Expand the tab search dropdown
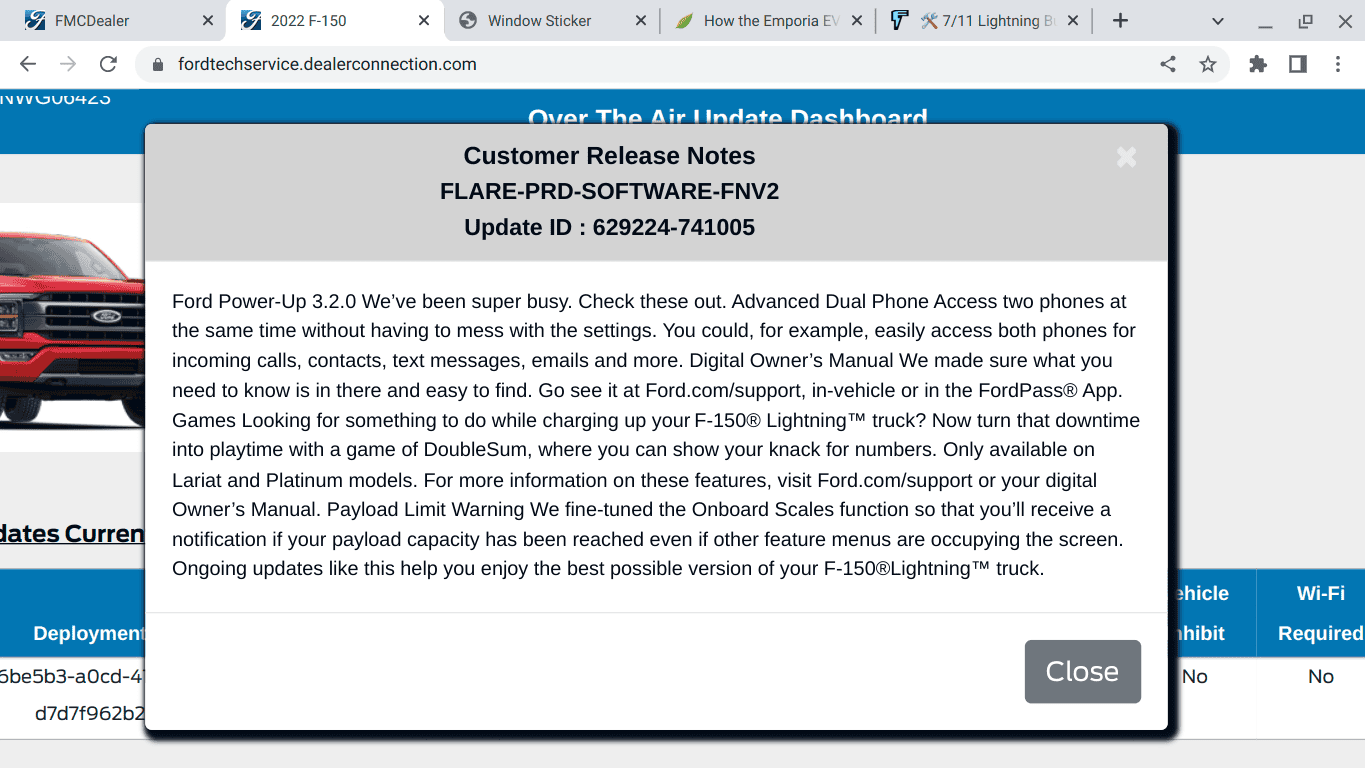The image size is (1365, 768). tap(1217, 21)
